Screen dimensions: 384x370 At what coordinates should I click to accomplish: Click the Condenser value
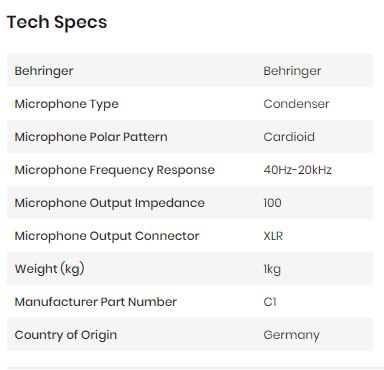coord(296,104)
